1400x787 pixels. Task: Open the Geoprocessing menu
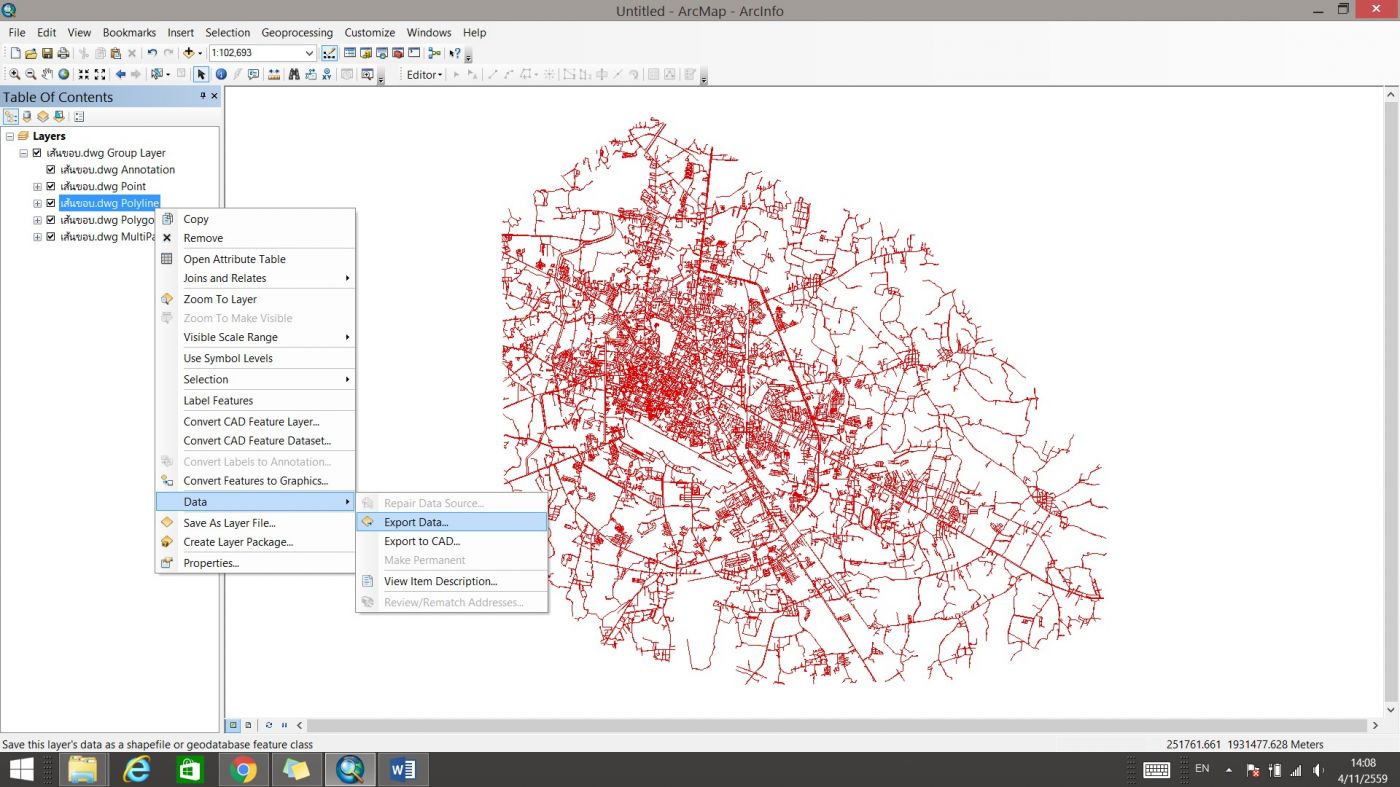(x=297, y=32)
